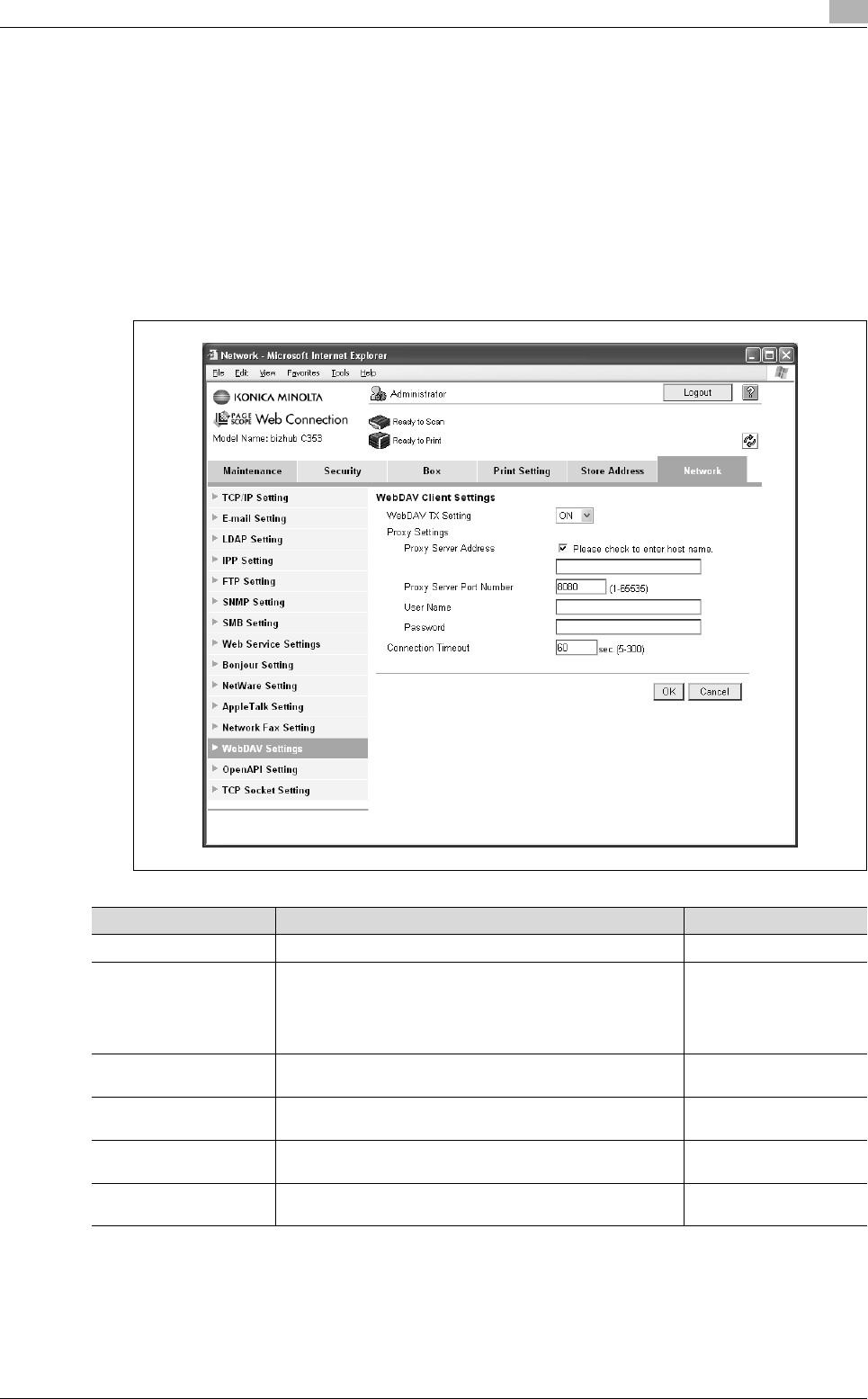
Task: Open TCP Socket Setting in sidebar
Action: click(288, 790)
